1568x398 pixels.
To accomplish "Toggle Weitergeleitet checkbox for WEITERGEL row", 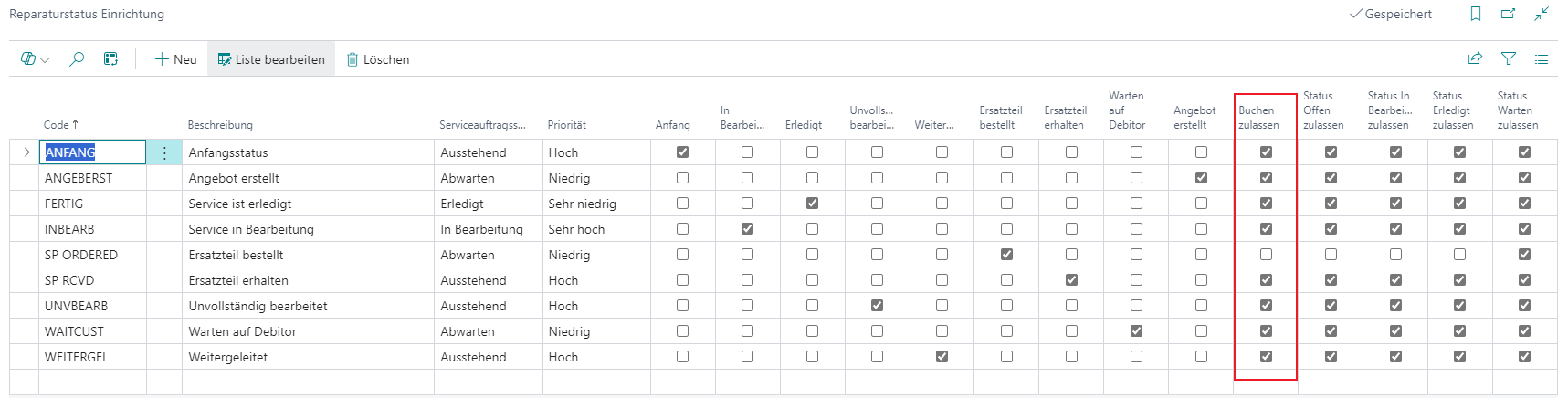I will point(942,357).
